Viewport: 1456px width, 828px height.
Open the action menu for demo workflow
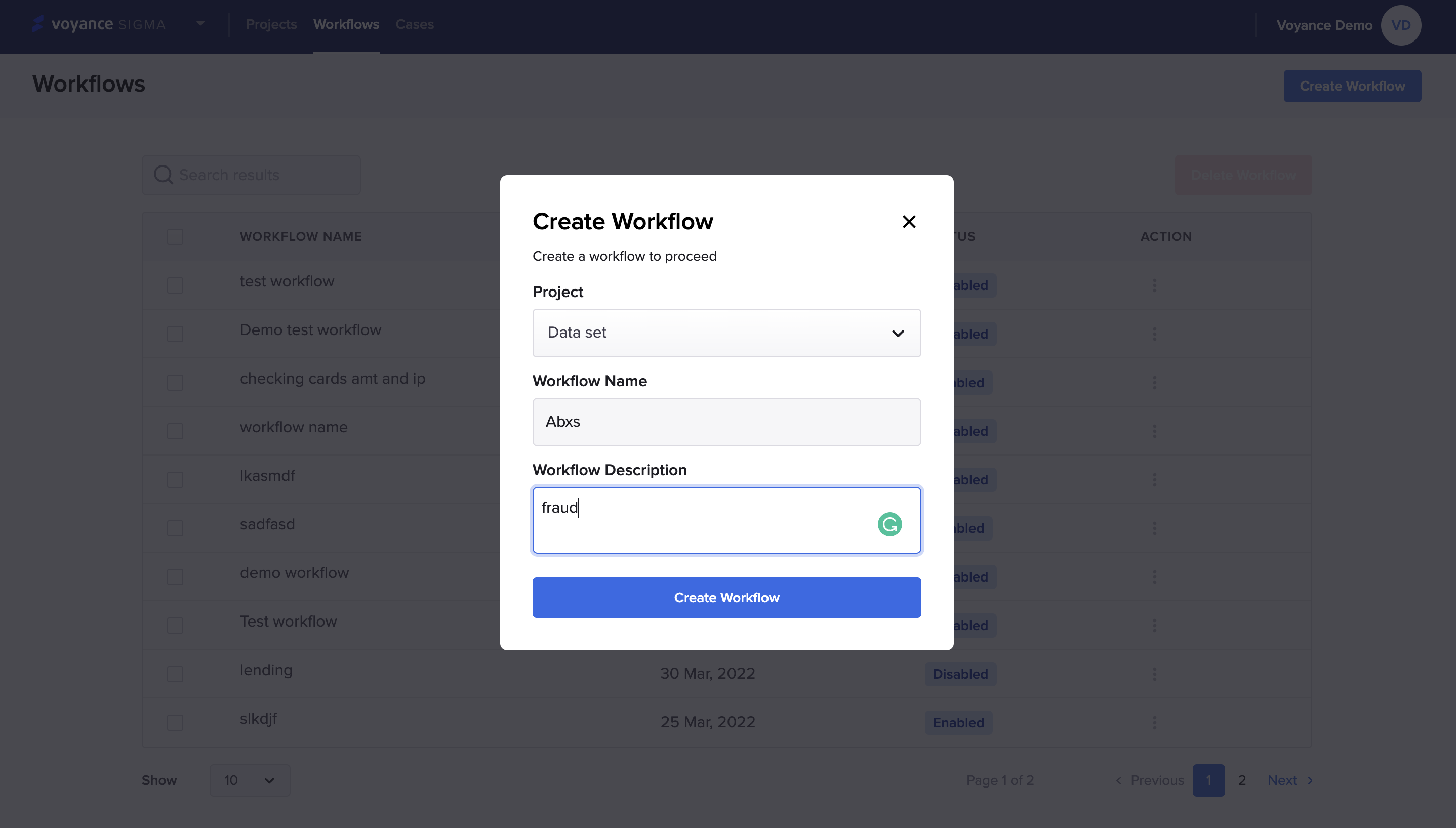(1155, 577)
